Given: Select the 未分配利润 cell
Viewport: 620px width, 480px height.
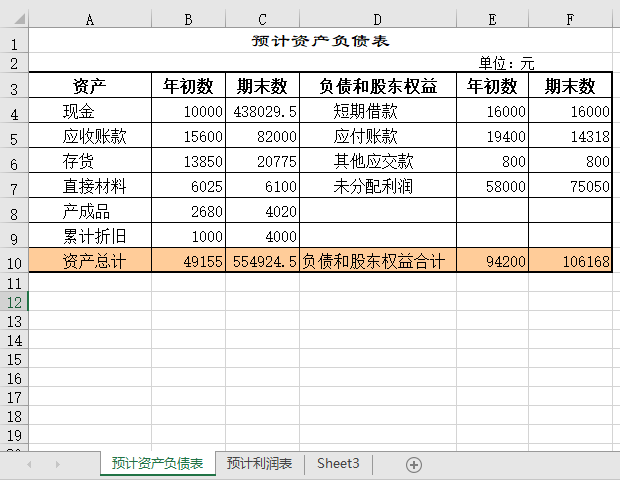Looking at the screenshot, I should pos(377,187).
